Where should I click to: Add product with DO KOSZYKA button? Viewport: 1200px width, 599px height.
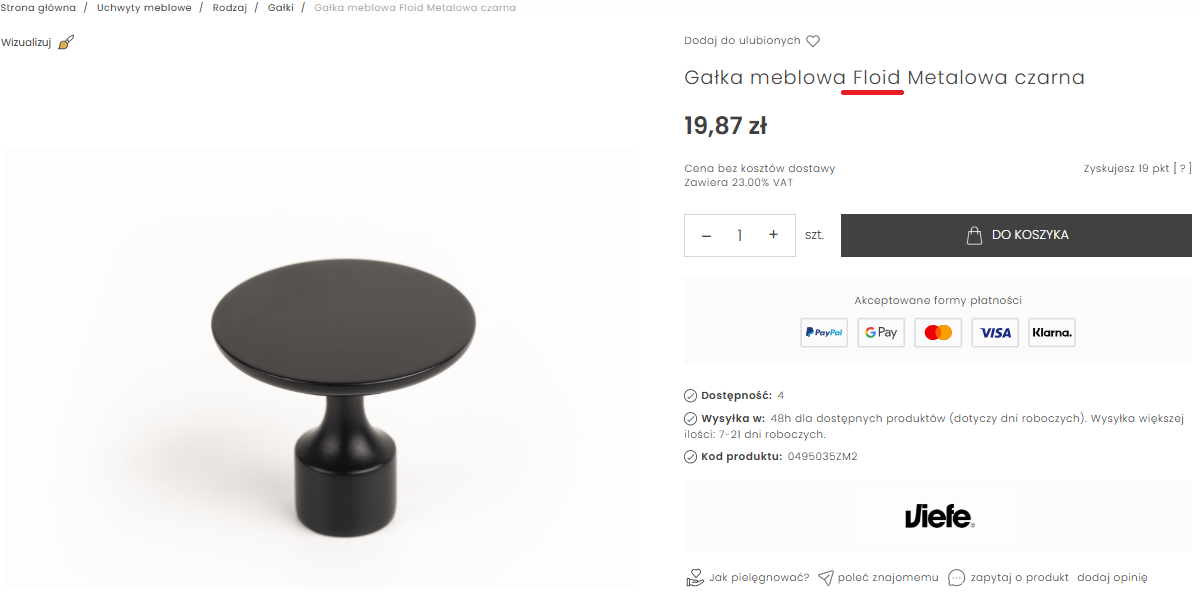pyautogui.click(x=1016, y=236)
